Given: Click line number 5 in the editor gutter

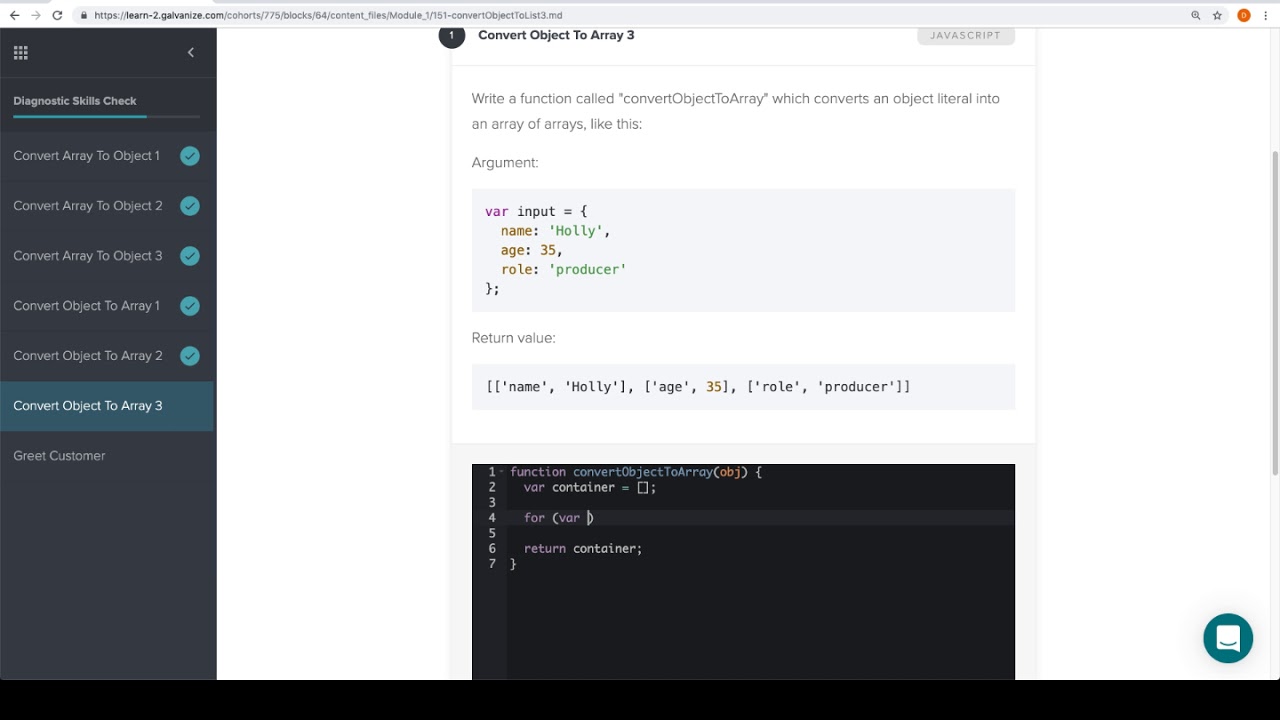Looking at the screenshot, I should (x=492, y=533).
